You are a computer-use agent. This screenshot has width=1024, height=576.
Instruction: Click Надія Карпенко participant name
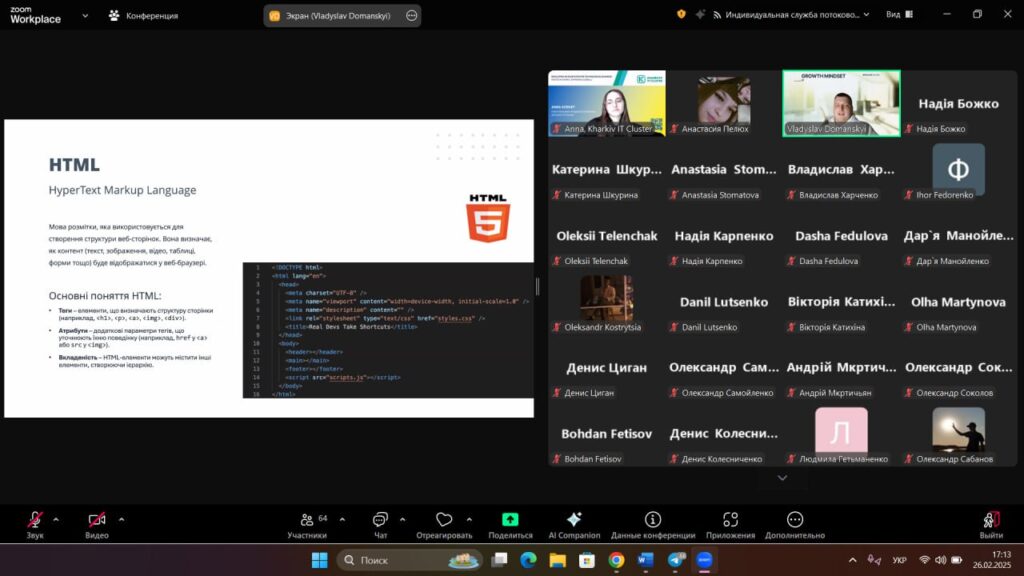coord(724,236)
